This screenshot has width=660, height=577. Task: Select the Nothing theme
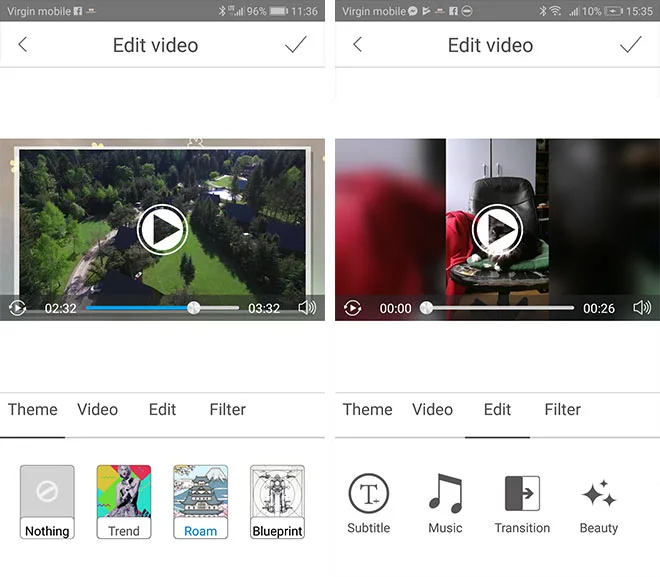[x=47, y=502]
